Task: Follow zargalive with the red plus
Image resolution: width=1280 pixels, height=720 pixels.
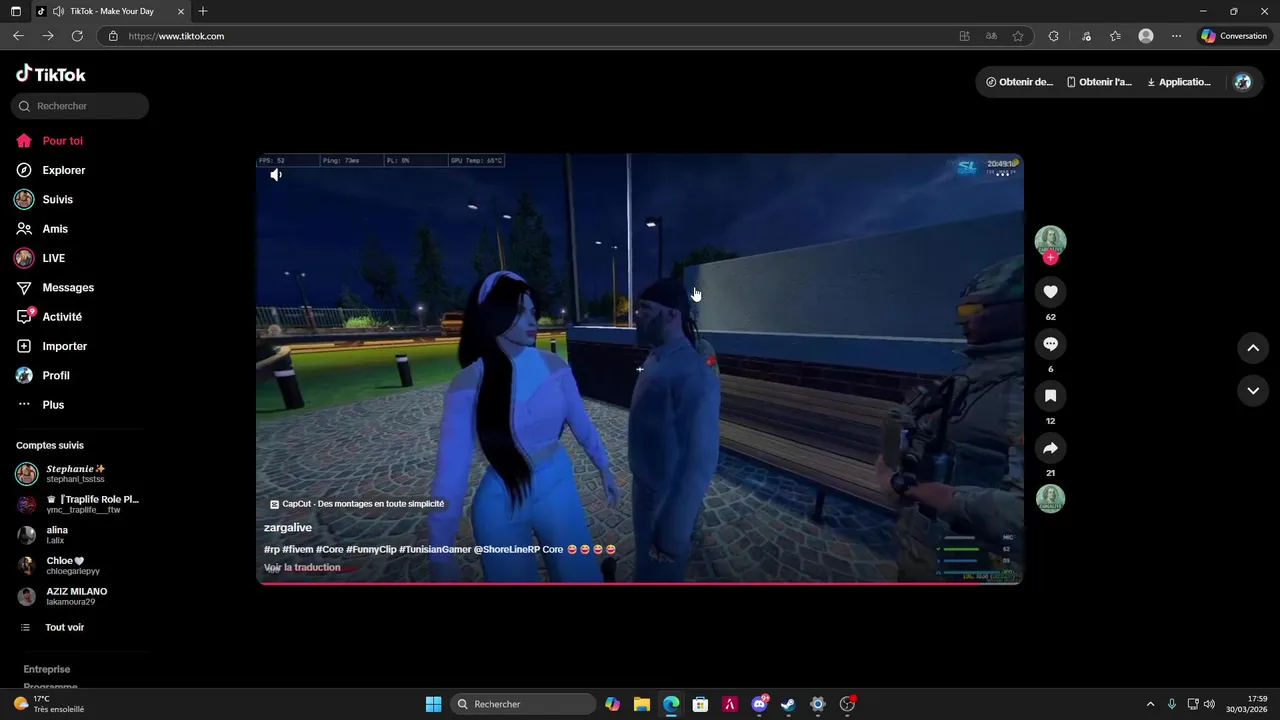Action: (x=1050, y=258)
